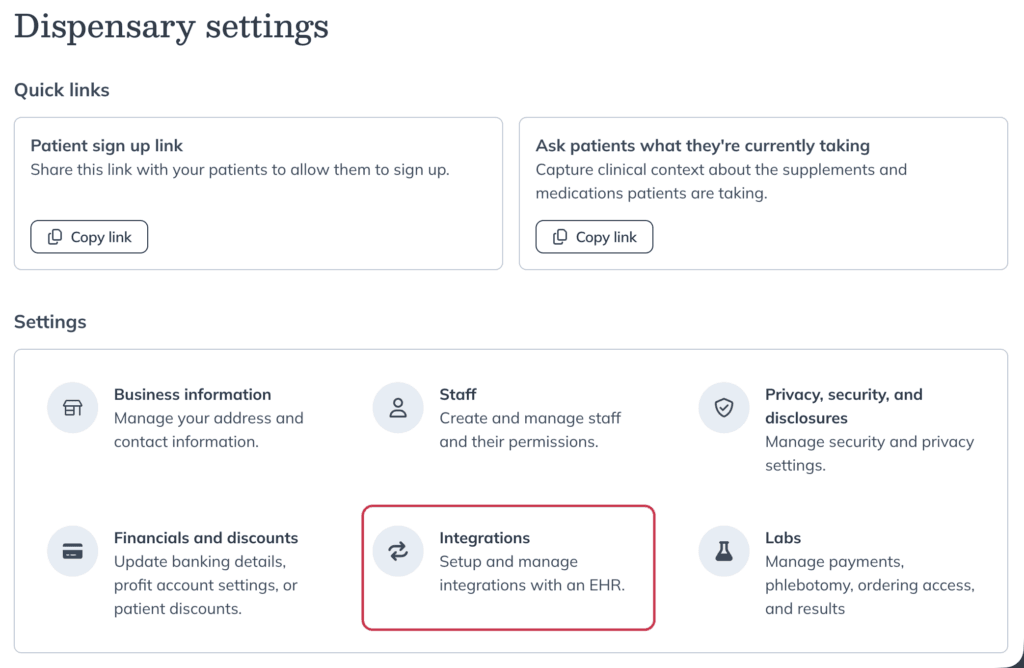The height and width of the screenshot is (668, 1024).
Task: Click the Financials credit card icon
Action: pyautogui.click(x=72, y=551)
